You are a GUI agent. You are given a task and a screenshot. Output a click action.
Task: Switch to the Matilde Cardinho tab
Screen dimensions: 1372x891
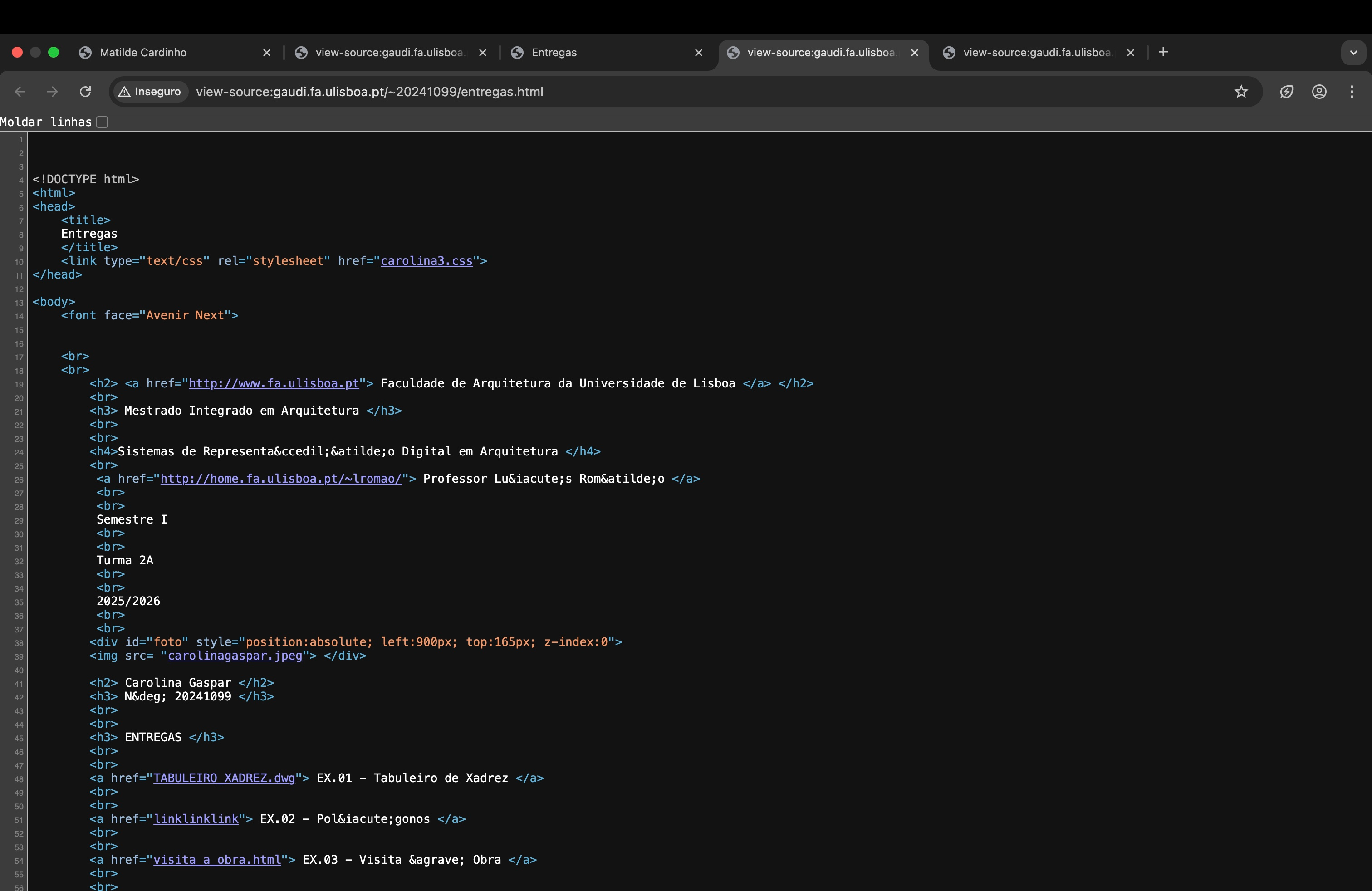pos(143,53)
